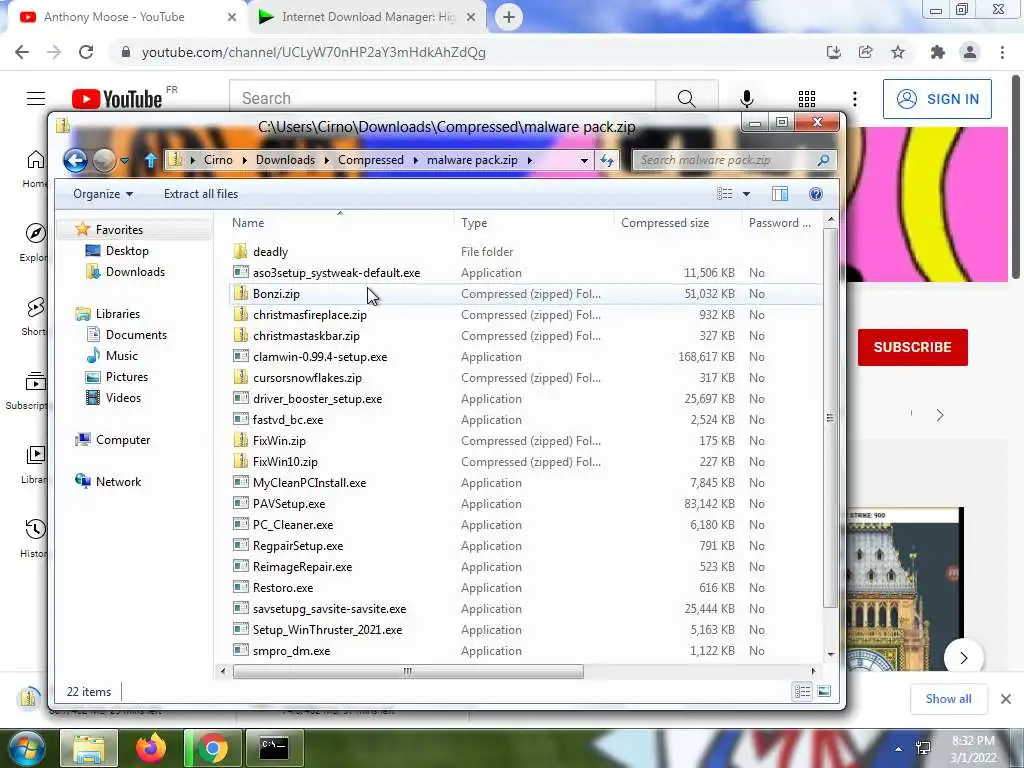Click the vertical file list scrollbar
This screenshot has width=1024, height=768.
[830, 418]
